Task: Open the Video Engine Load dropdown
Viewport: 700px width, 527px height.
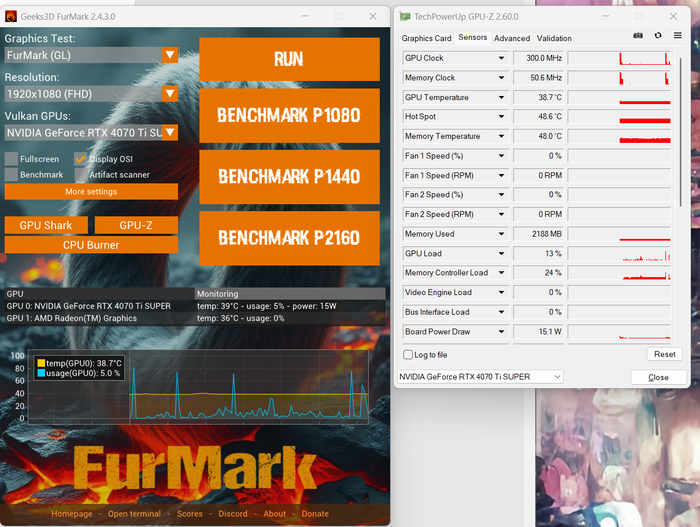Action: coord(501,293)
